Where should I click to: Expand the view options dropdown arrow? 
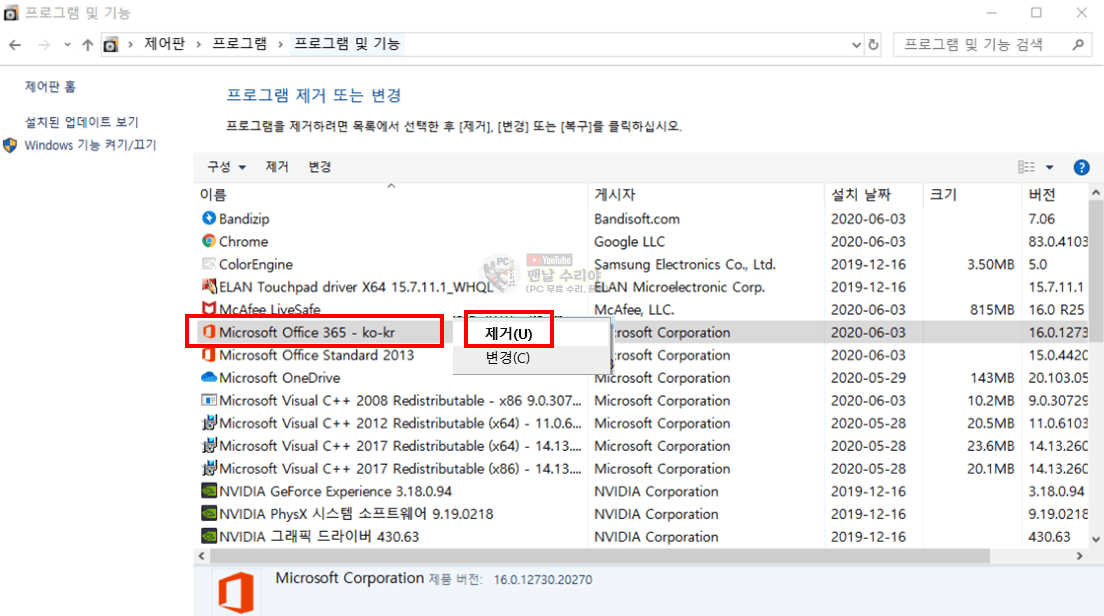click(1049, 168)
